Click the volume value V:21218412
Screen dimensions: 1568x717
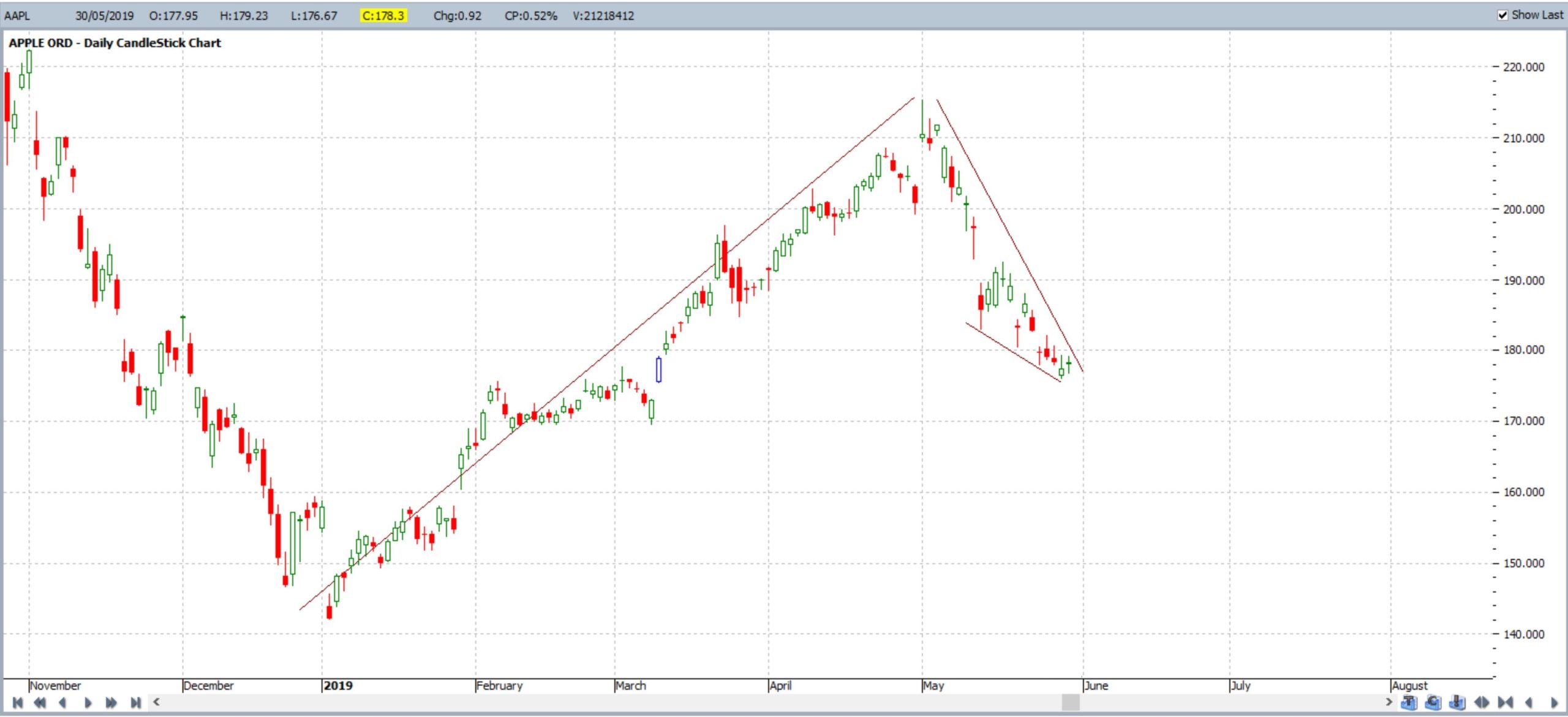pyautogui.click(x=603, y=15)
